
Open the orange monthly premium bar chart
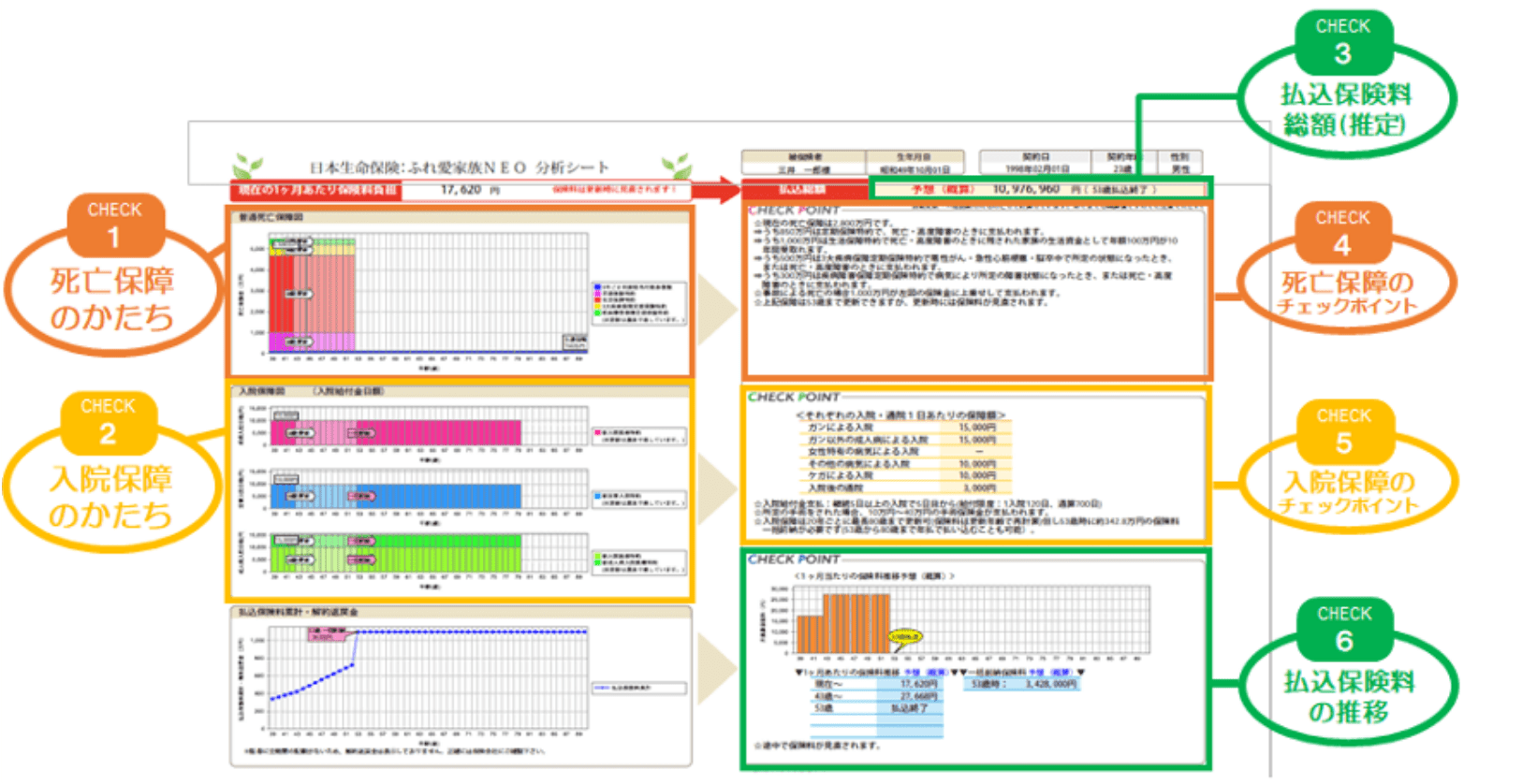click(x=973, y=621)
